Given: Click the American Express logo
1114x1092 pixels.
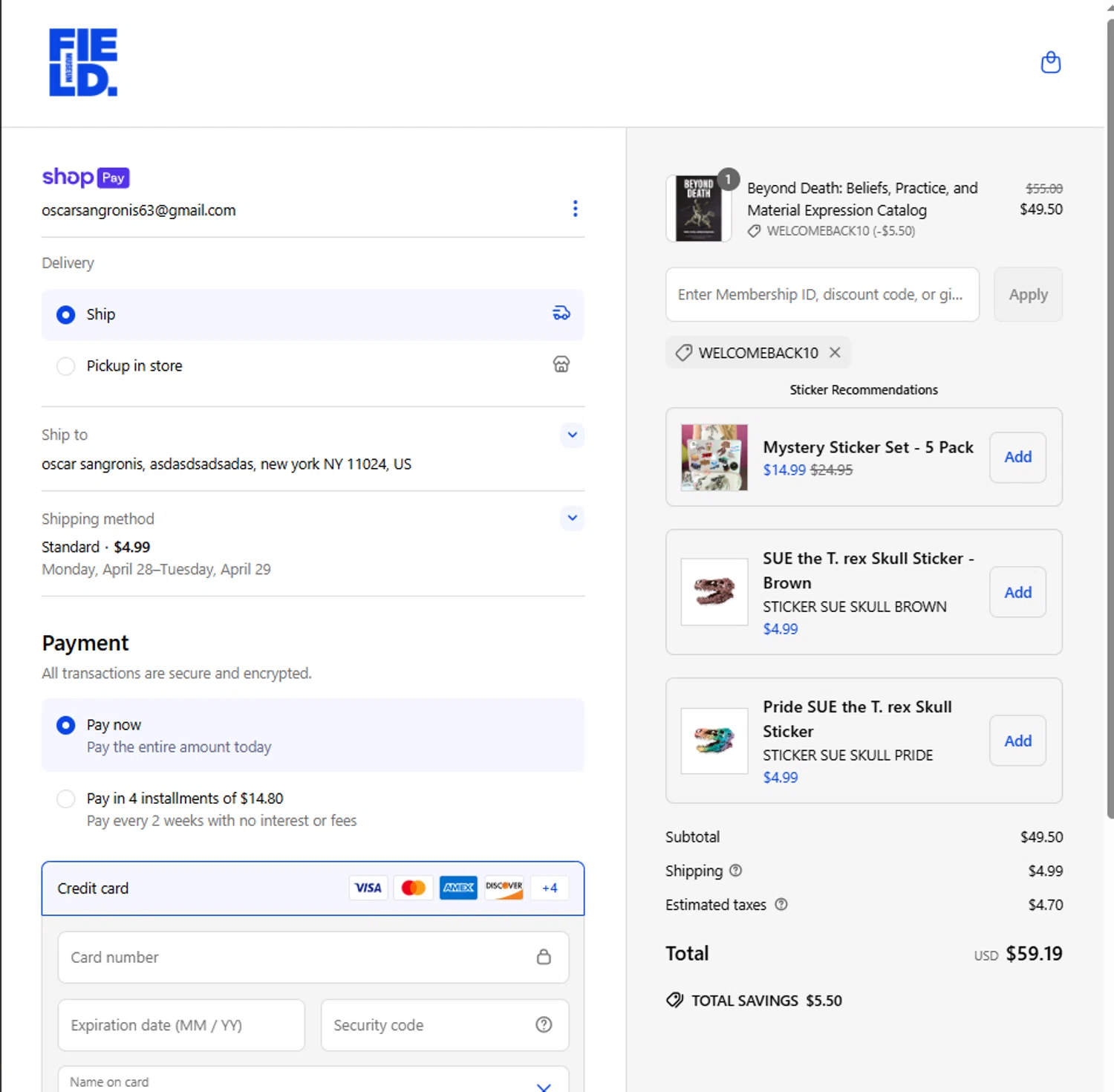Looking at the screenshot, I should click(458, 888).
